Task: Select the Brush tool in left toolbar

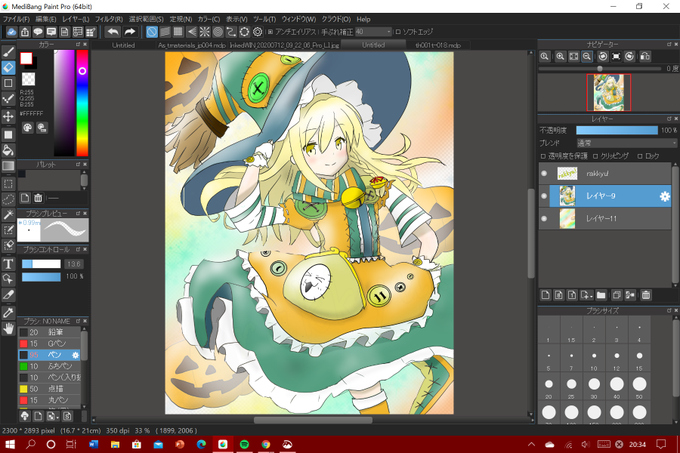Action: coord(8,52)
